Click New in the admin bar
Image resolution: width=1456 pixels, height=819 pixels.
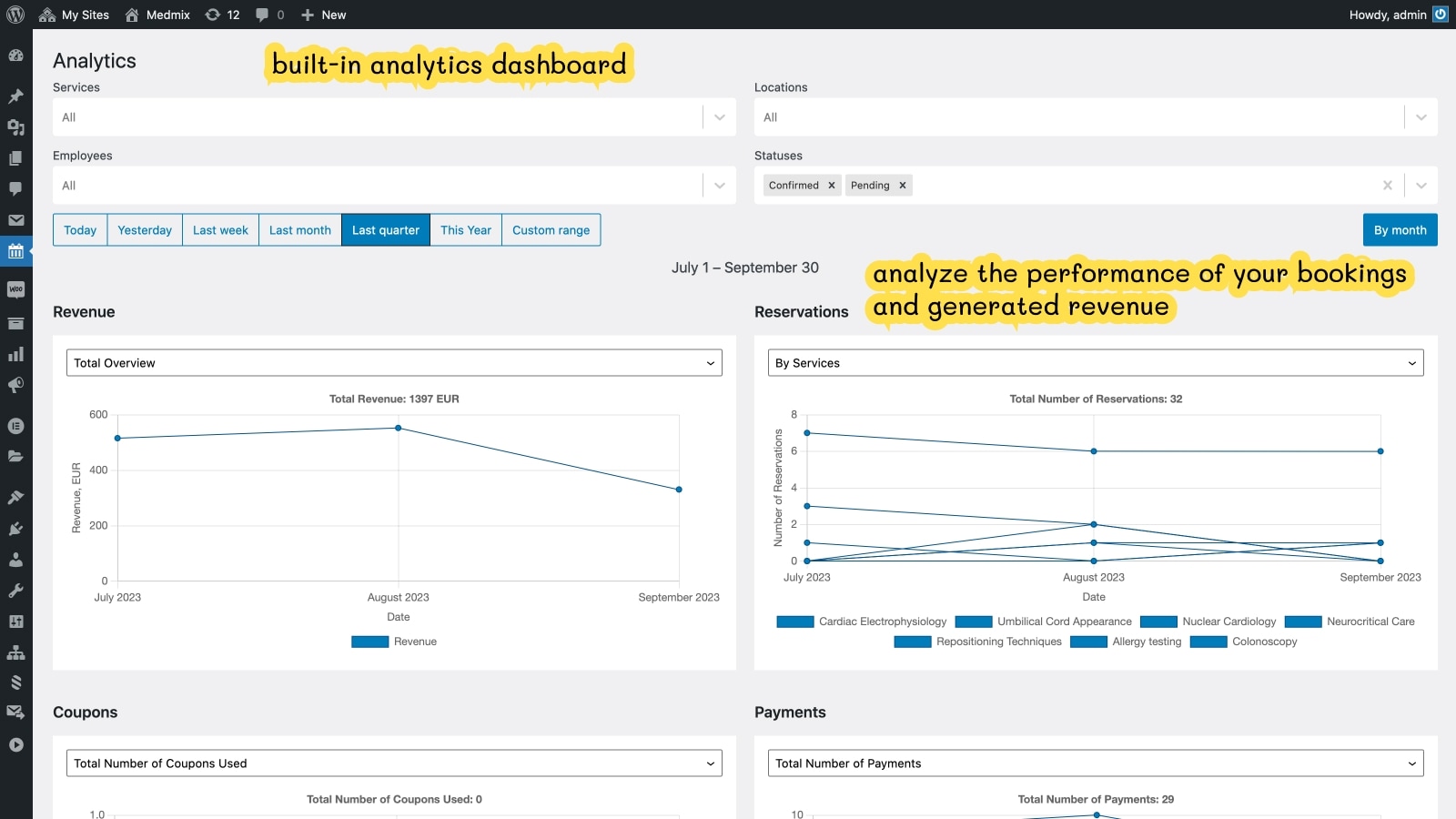pos(323,15)
